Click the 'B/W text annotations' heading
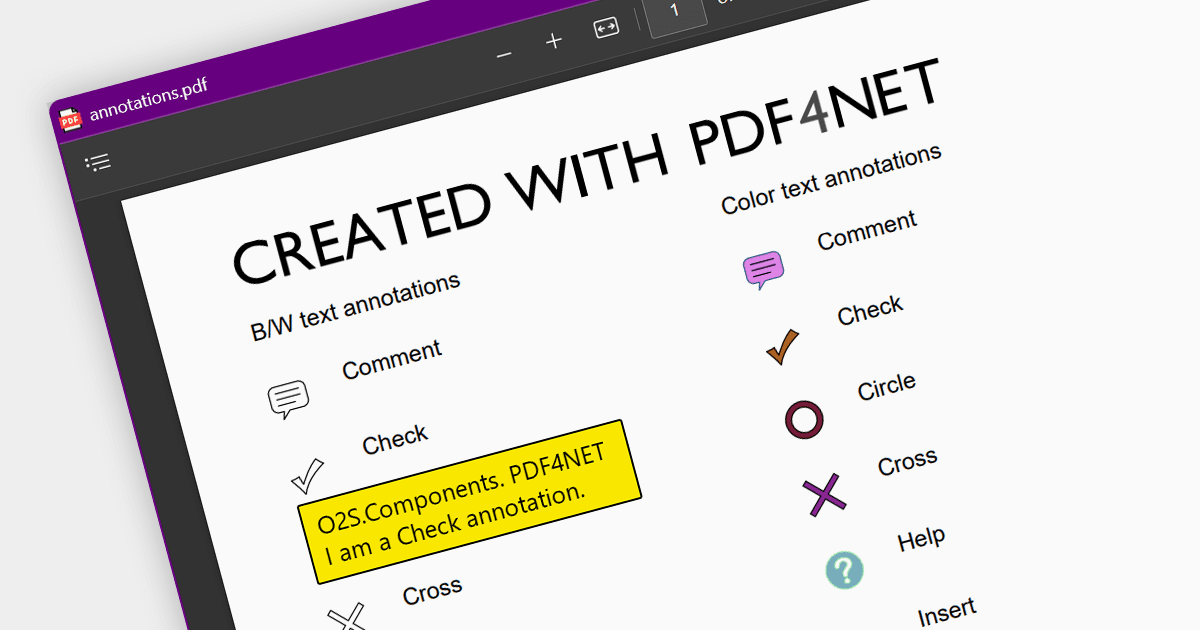This screenshot has width=1200, height=630. pos(355,305)
